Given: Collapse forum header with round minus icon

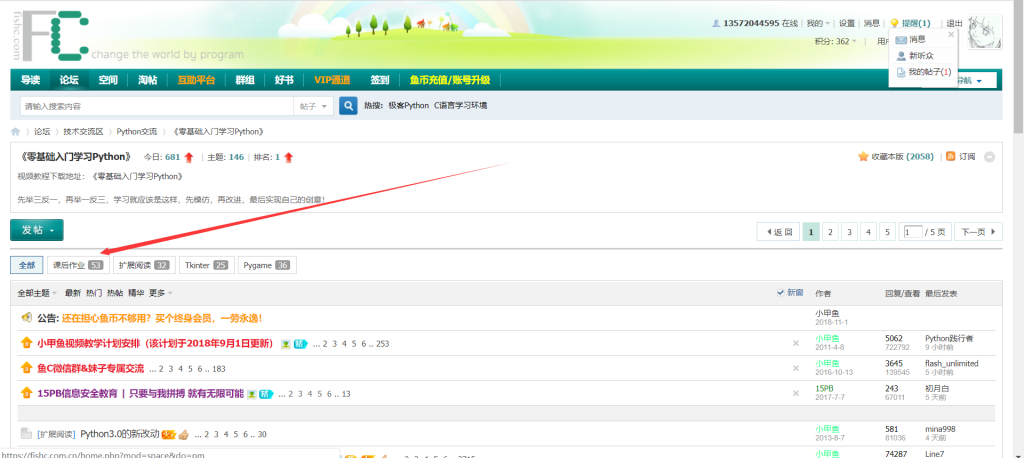Looking at the screenshot, I should [x=989, y=157].
